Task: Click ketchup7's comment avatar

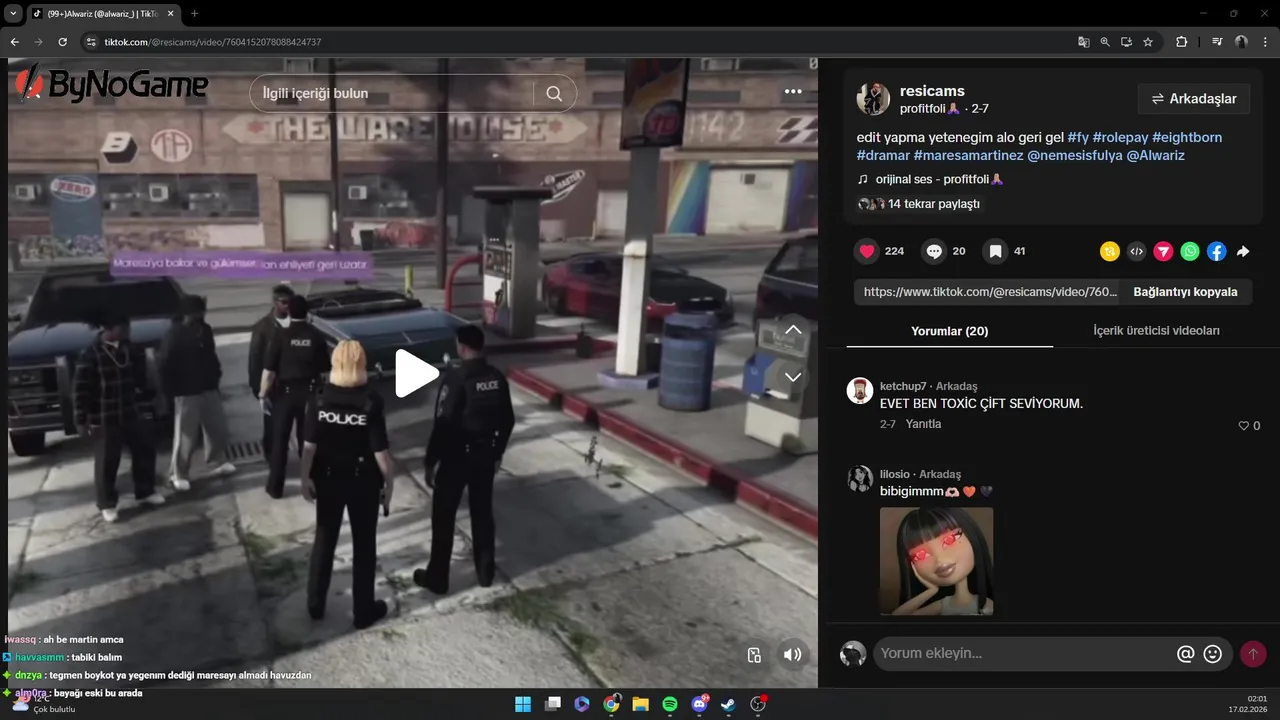Action: click(x=860, y=390)
